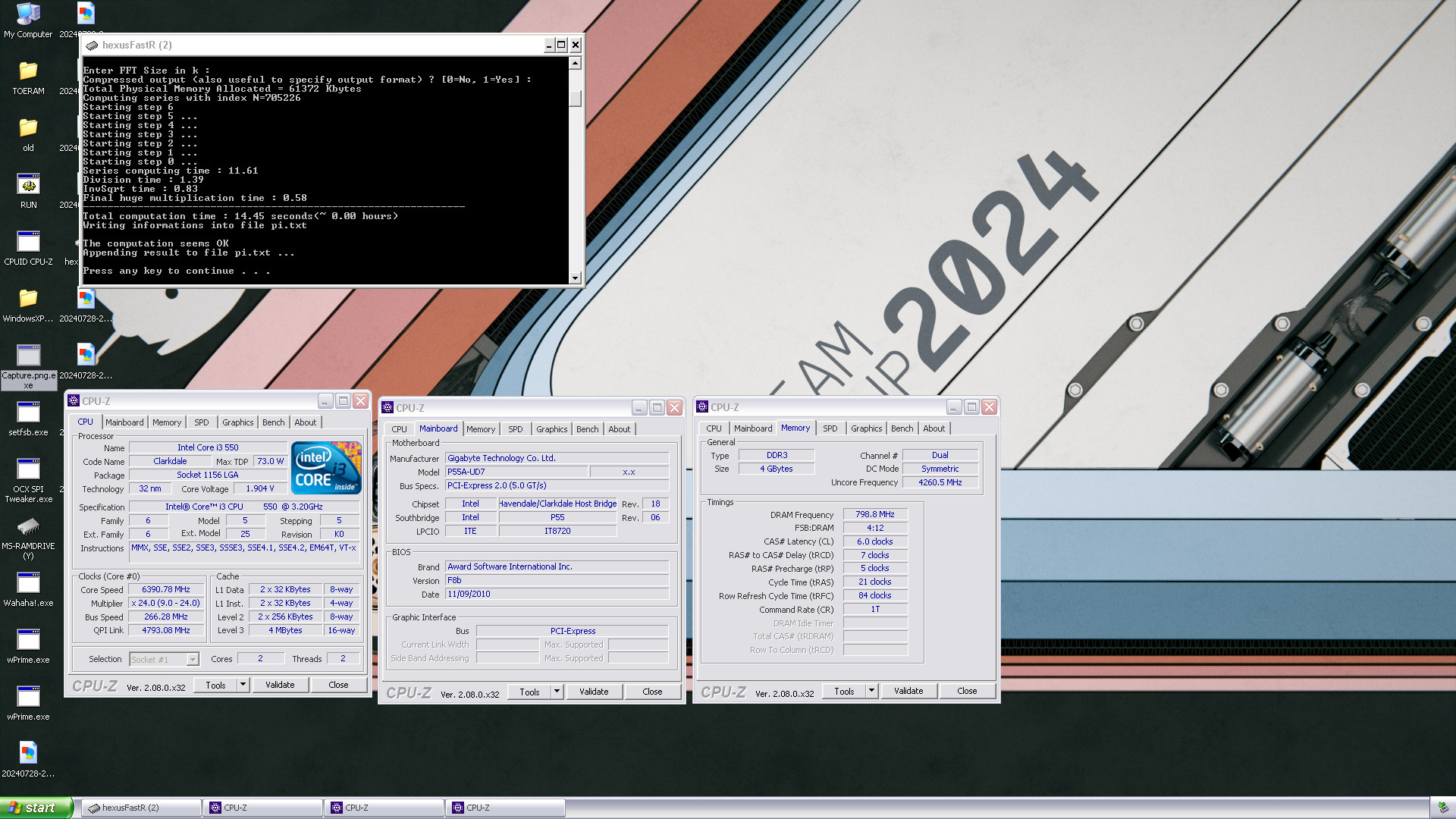
Task: Click the CPU-Z Mainboard window title icon
Action: pos(388,407)
